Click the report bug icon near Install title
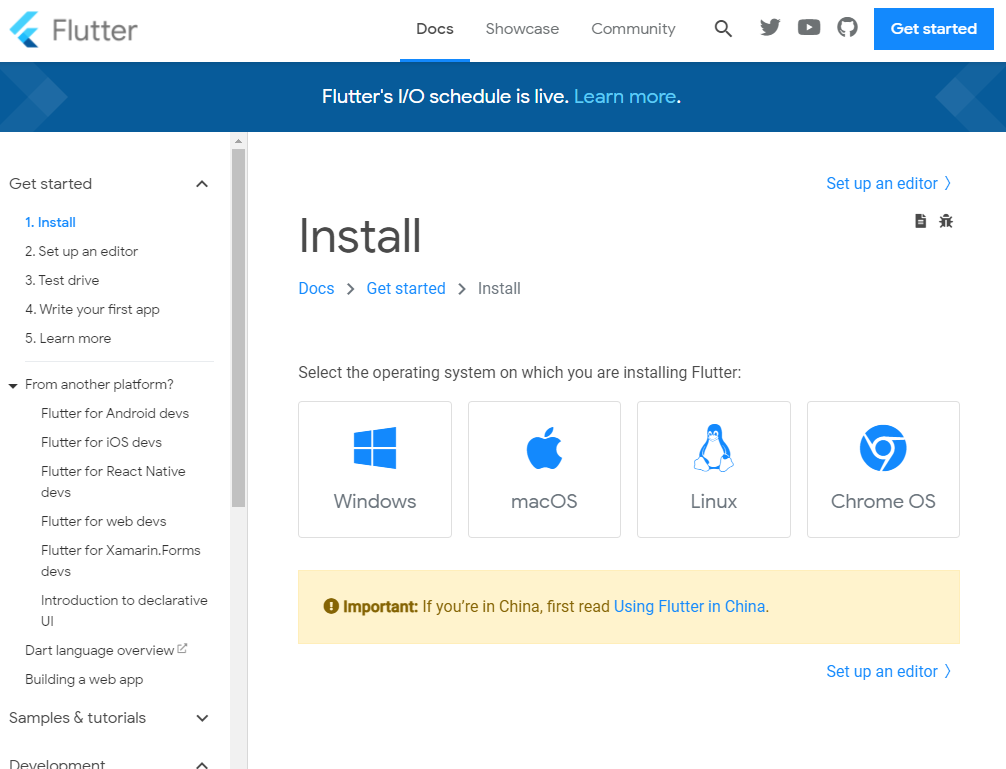The image size is (1006, 769). tap(946, 221)
